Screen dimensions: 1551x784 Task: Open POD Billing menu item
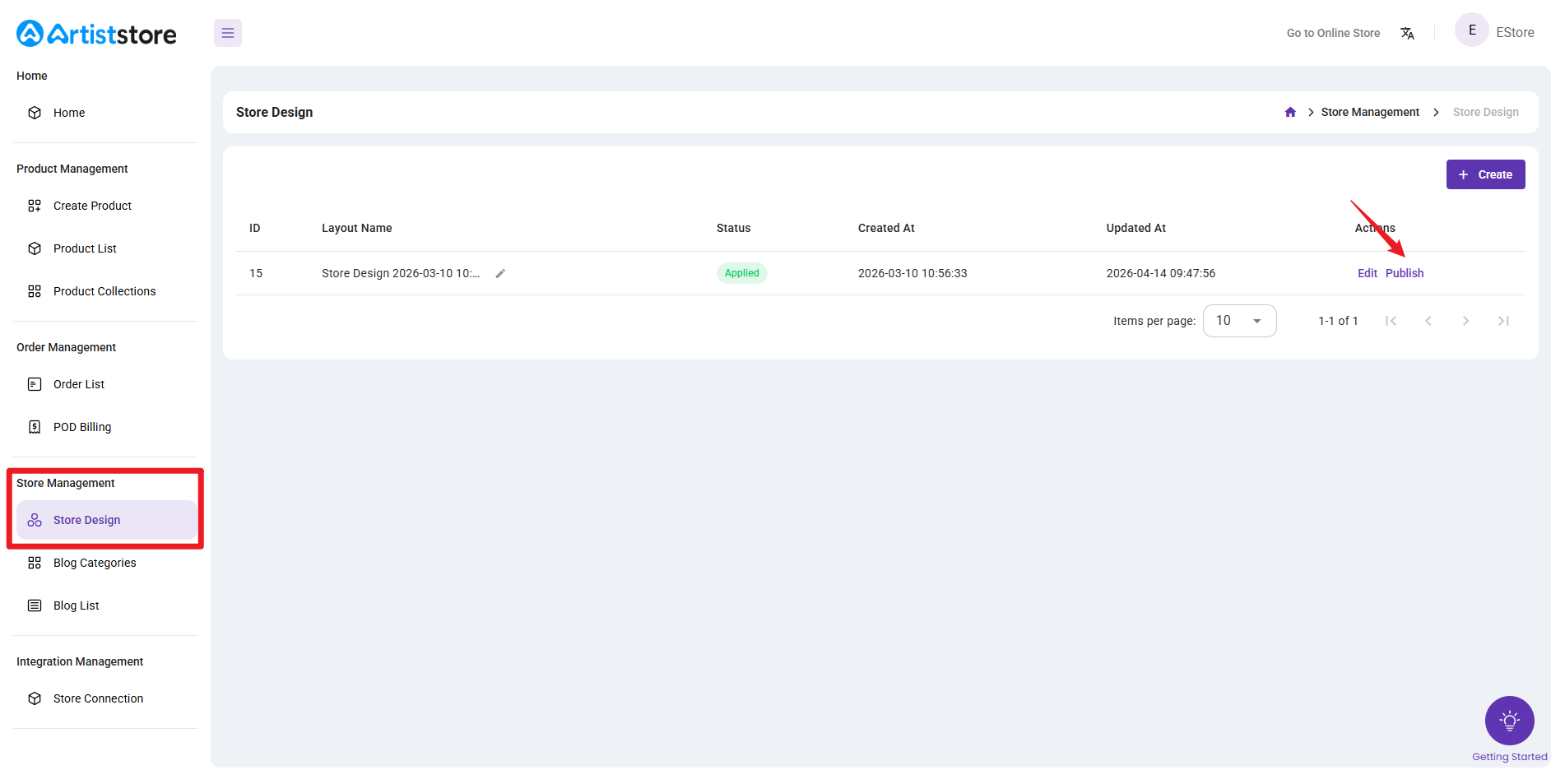[x=107, y=427]
